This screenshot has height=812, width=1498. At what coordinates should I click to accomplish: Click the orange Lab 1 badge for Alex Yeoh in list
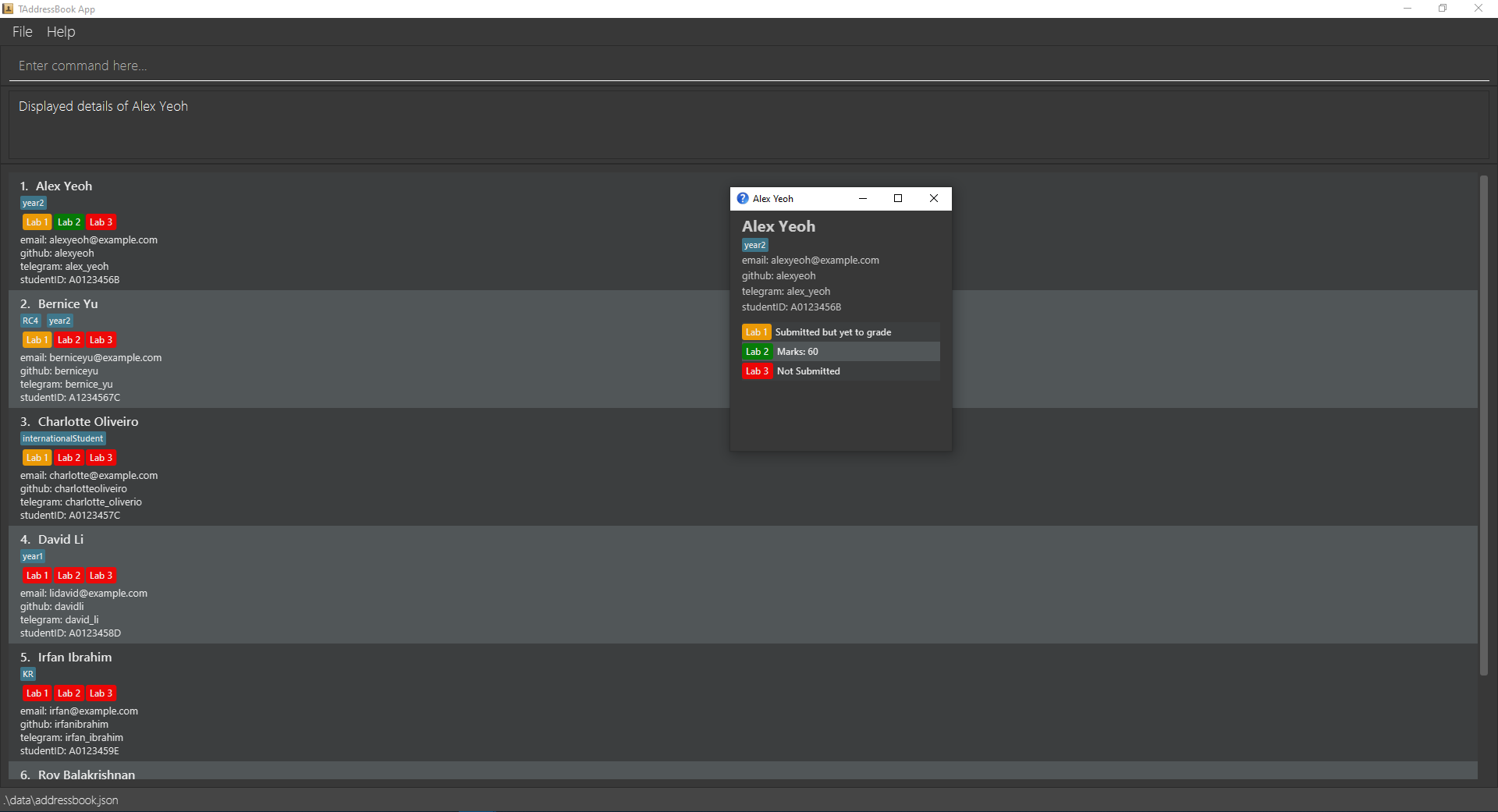pos(37,222)
